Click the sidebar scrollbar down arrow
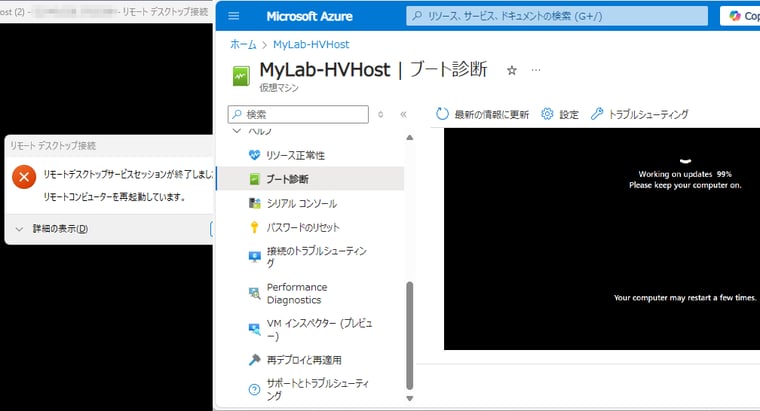The image size is (760, 411). (410, 398)
